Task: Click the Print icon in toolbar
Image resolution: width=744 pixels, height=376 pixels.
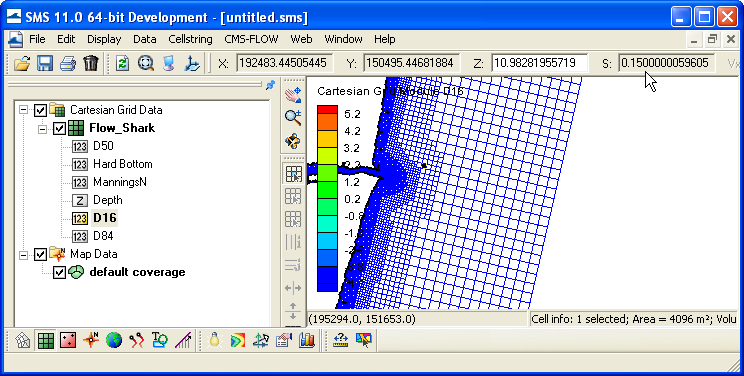Action: [x=68, y=63]
